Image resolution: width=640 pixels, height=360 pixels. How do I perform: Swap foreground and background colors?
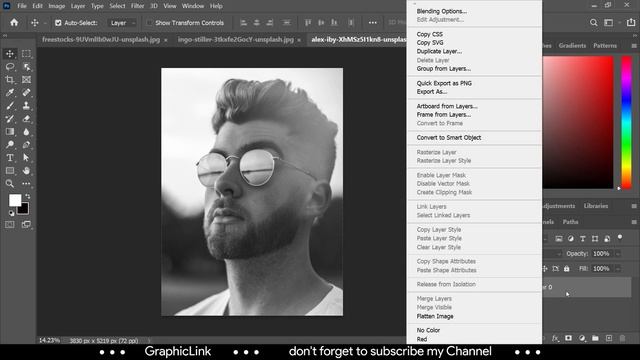tap(28, 196)
